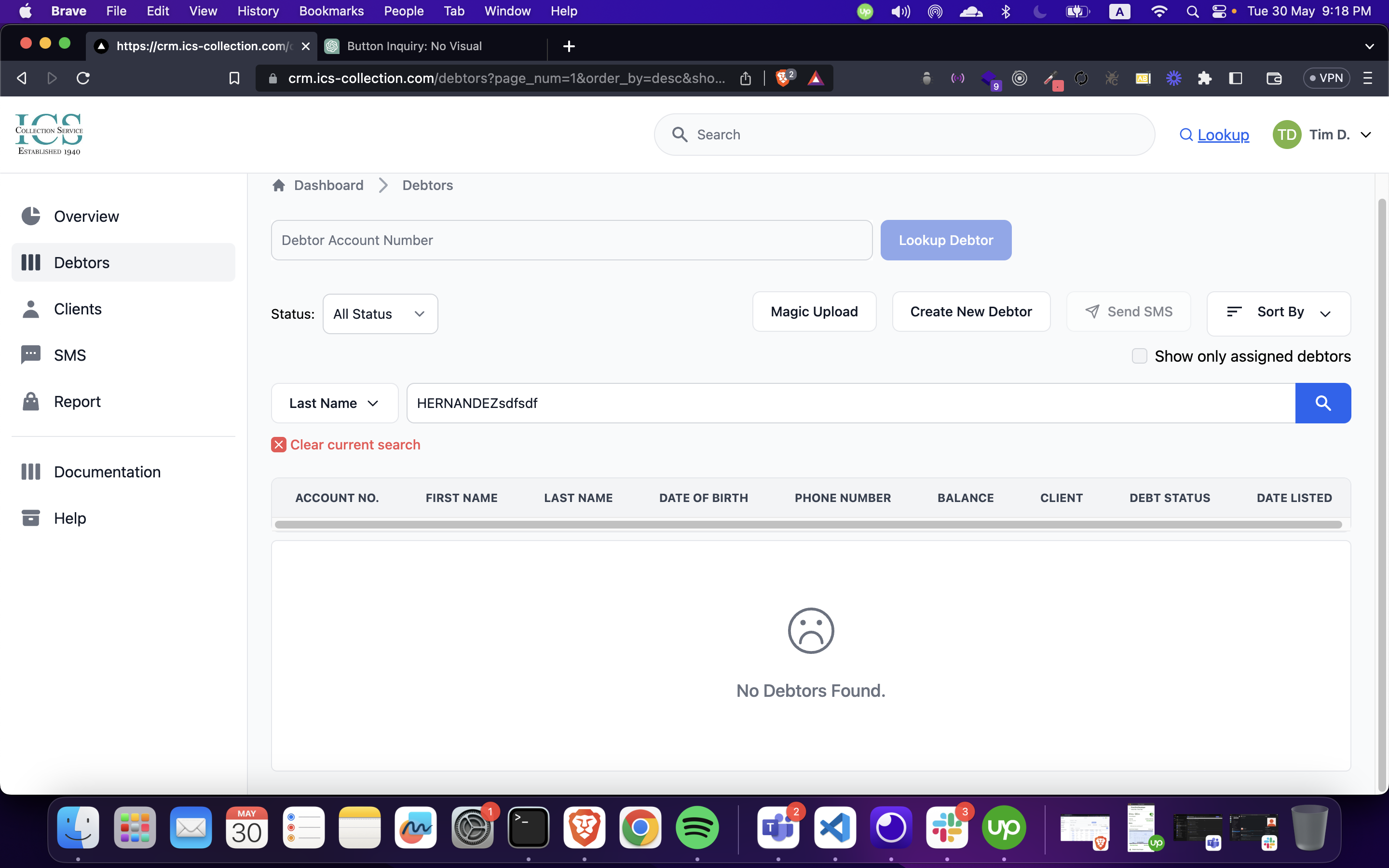
Task: Open the All Status dropdown
Action: [x=380, y=314]
